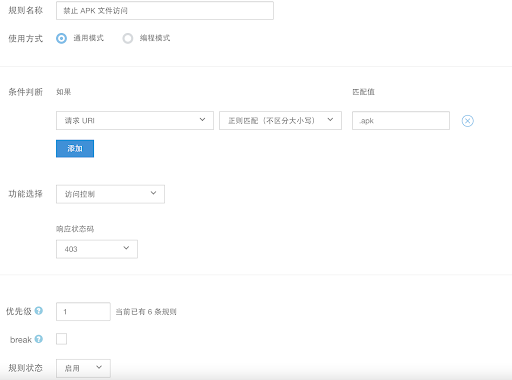
Task: Open the 启用 rule status dropdown
Action: point(83,368)
